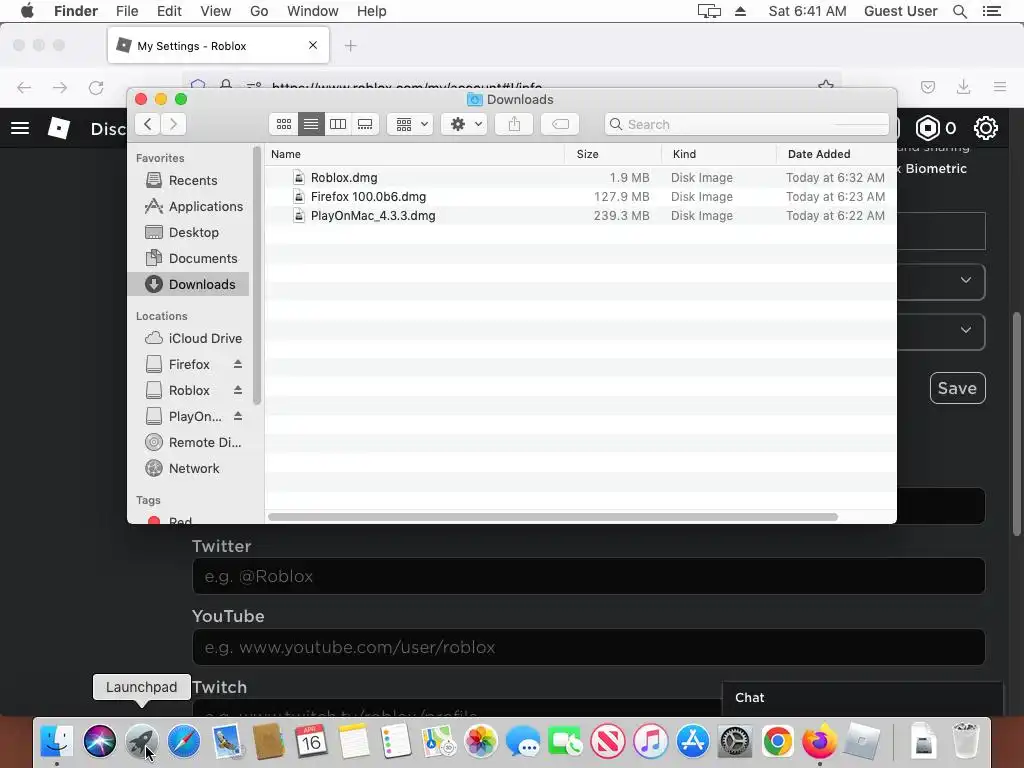This screenshot has width=1024, height=768.
Task: Open the View menu
Action: 216,11
